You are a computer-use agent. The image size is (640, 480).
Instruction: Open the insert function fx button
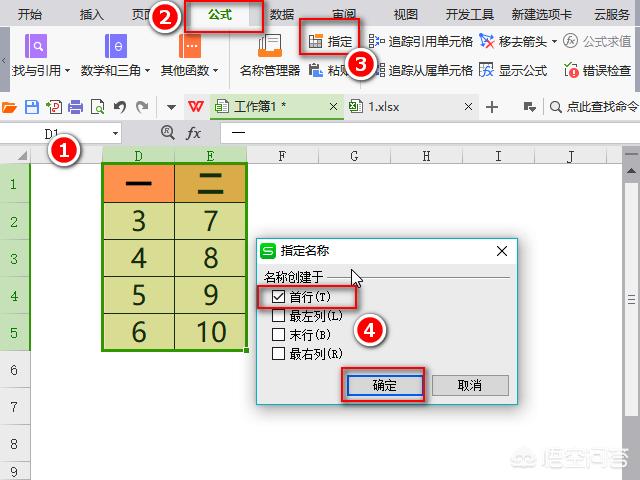coord(193,133)
